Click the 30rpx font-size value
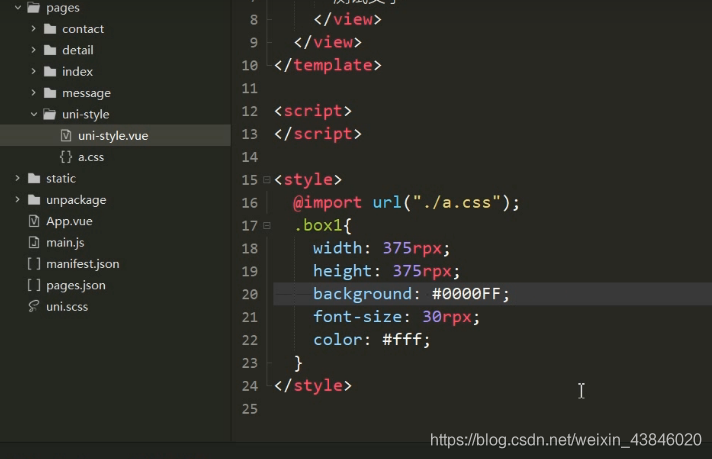 (447, 316)
